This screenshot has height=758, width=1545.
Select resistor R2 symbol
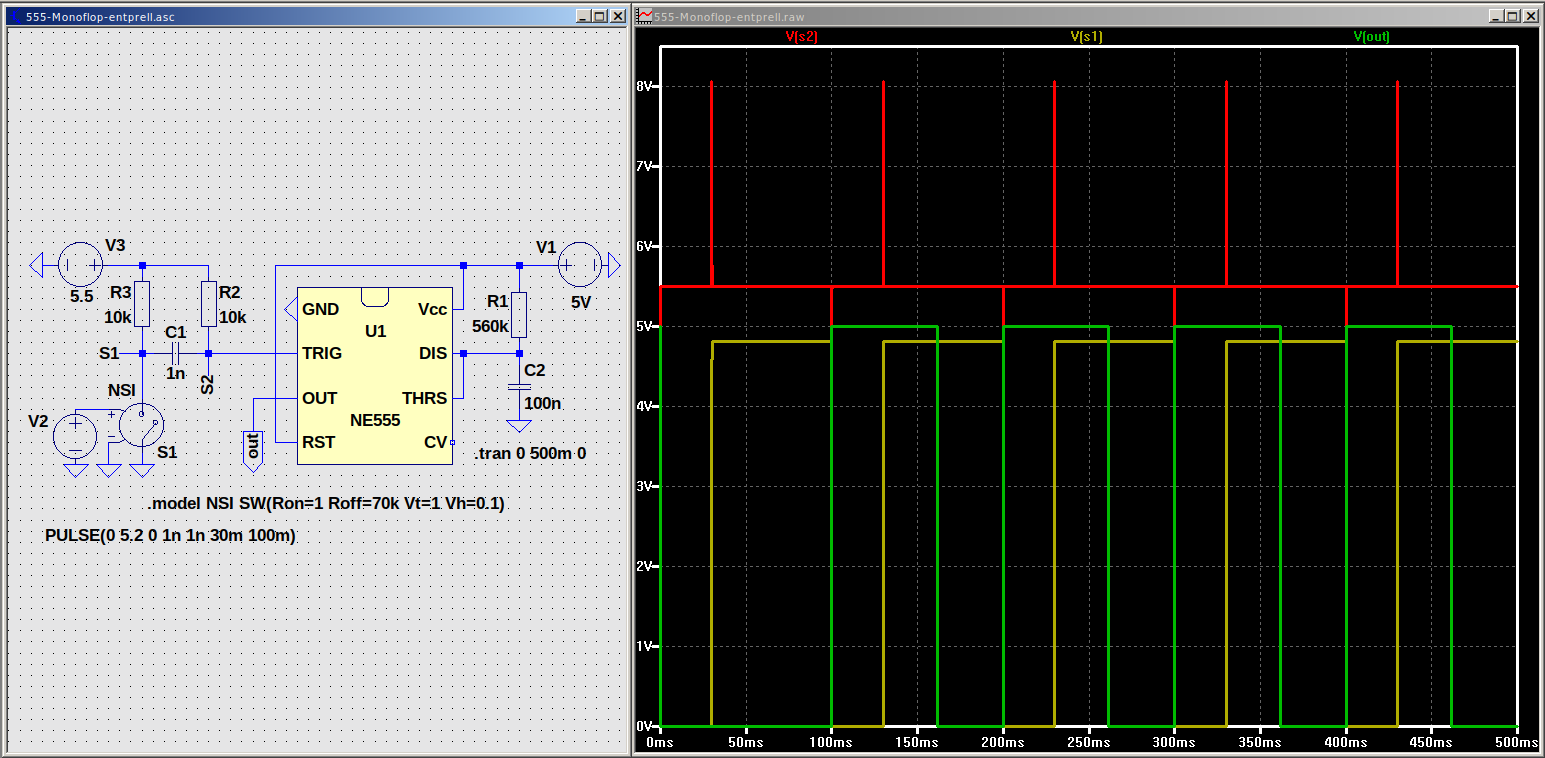[x=208, y=304]
